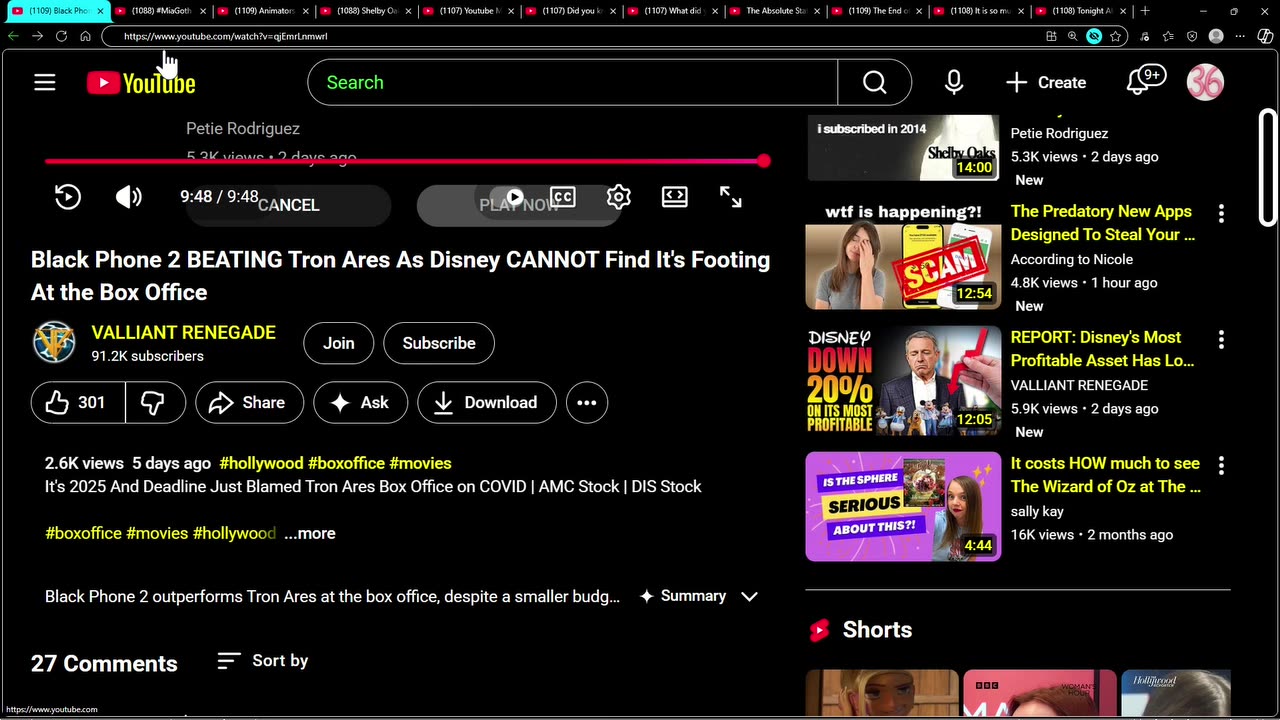
Task: Open the YouTube hamburger guide menu
Action: (x=45, y=83)
